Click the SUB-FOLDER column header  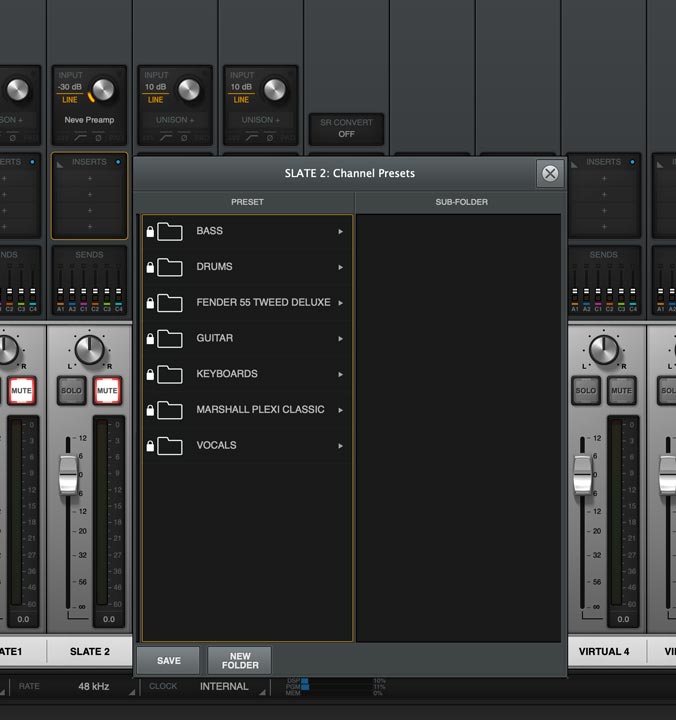462,202
